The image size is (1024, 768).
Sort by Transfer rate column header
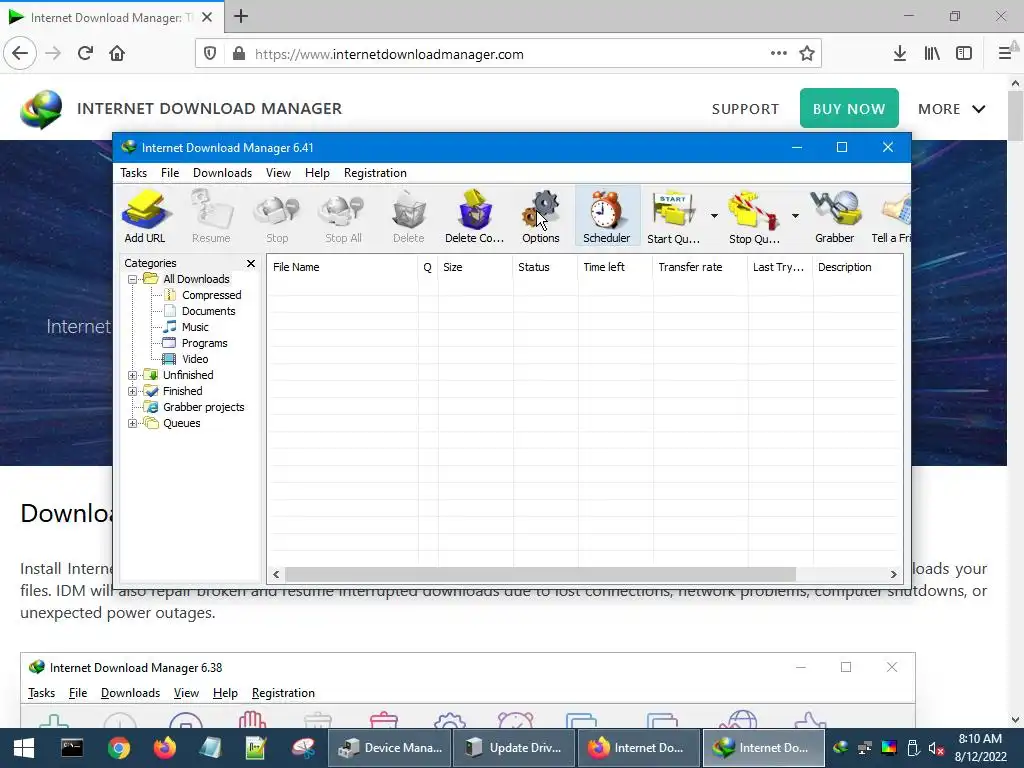pos(699,267)
